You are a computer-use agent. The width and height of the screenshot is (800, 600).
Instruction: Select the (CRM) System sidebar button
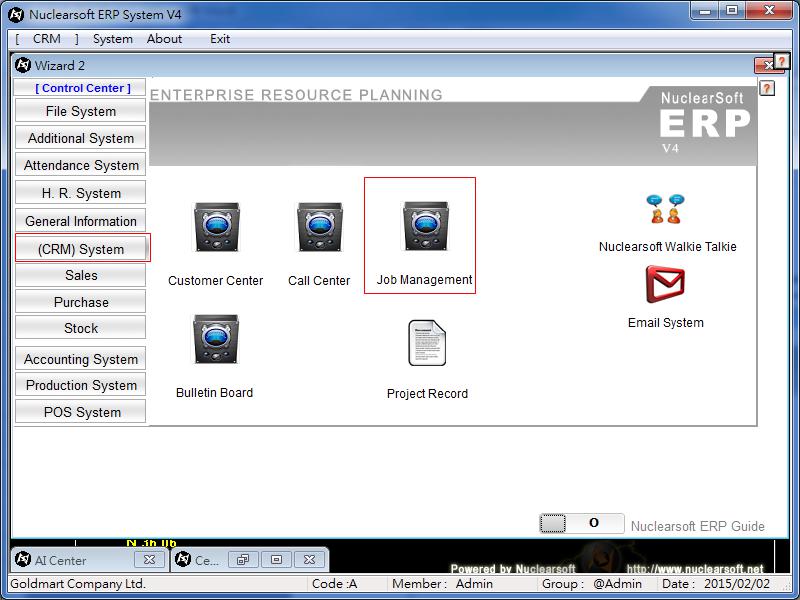click(x=82, y=248)
